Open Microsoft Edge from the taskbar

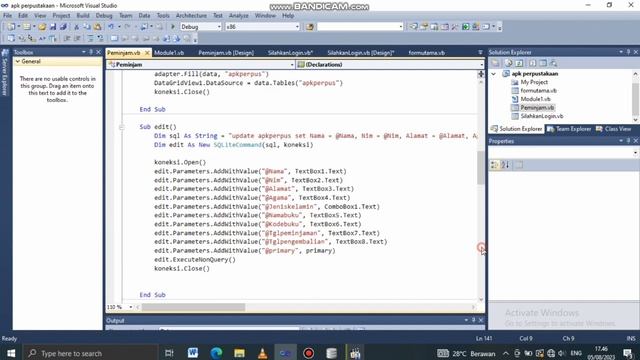(x=216, y=353)
